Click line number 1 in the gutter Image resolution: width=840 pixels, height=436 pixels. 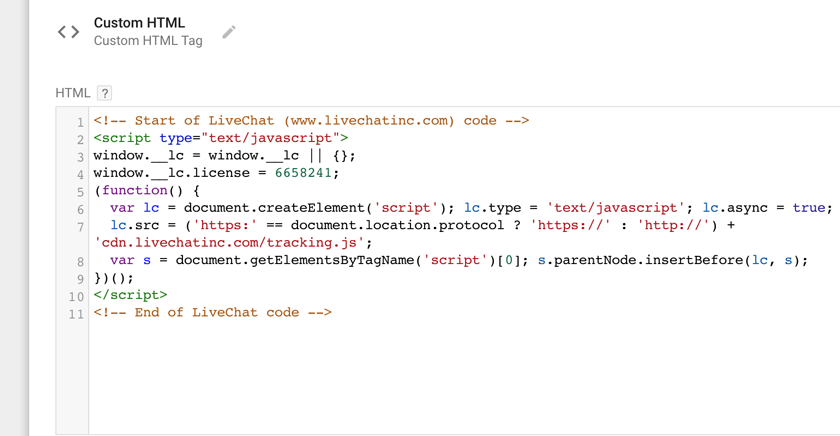coord(80,122)
